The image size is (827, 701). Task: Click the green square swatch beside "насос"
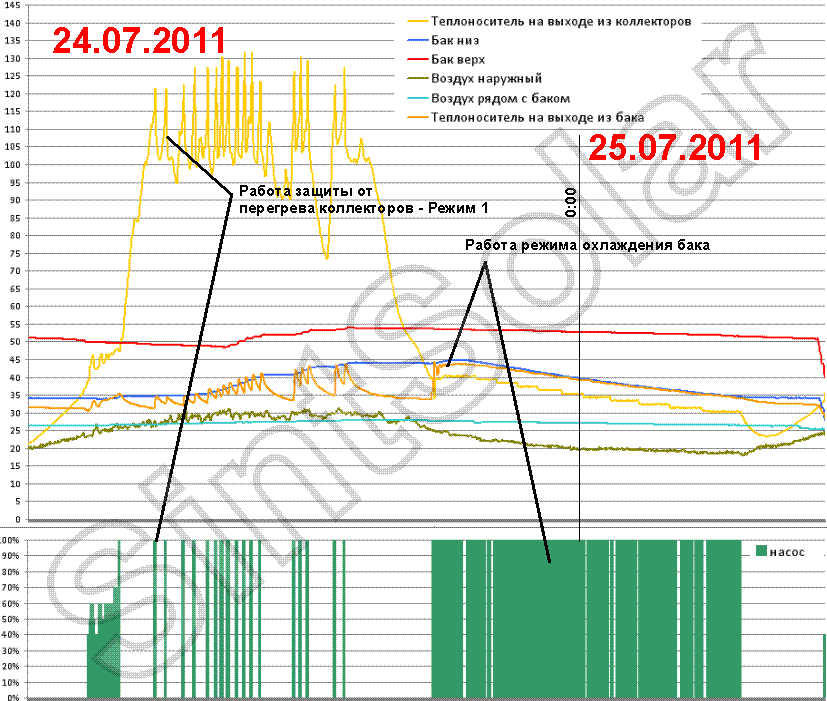coord(761,551)
